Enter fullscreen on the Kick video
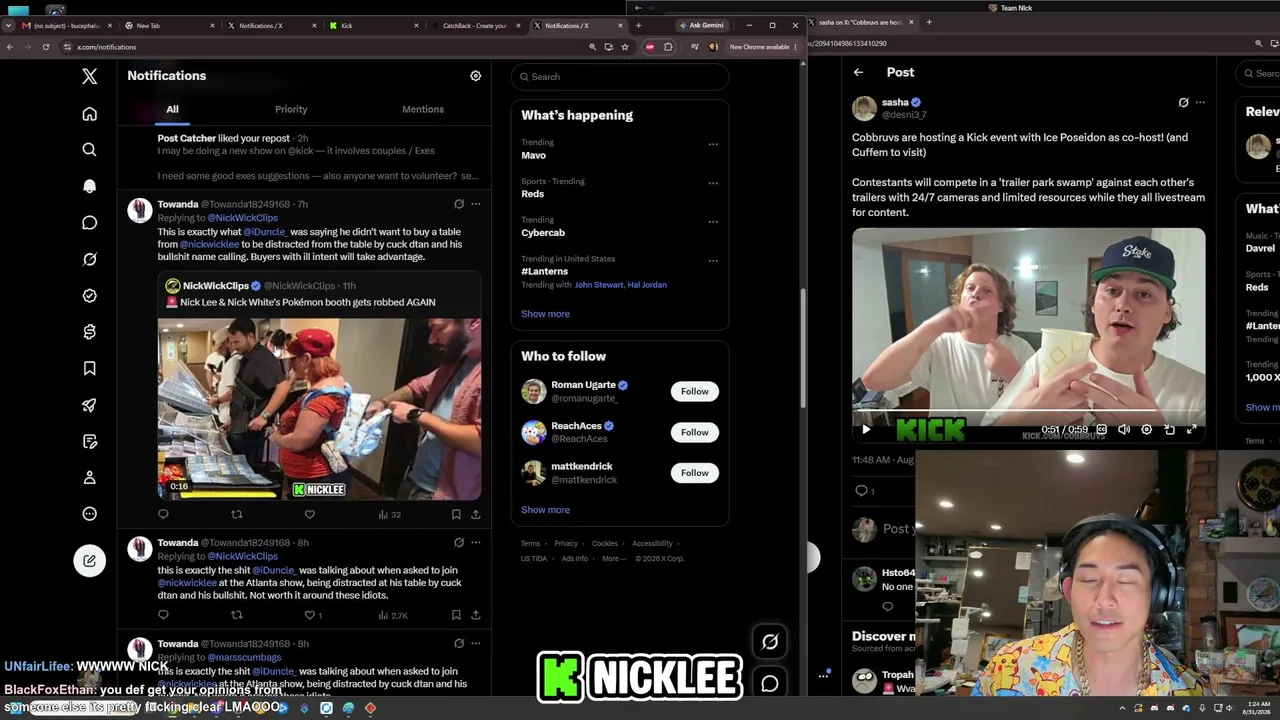 [1191, 430]
